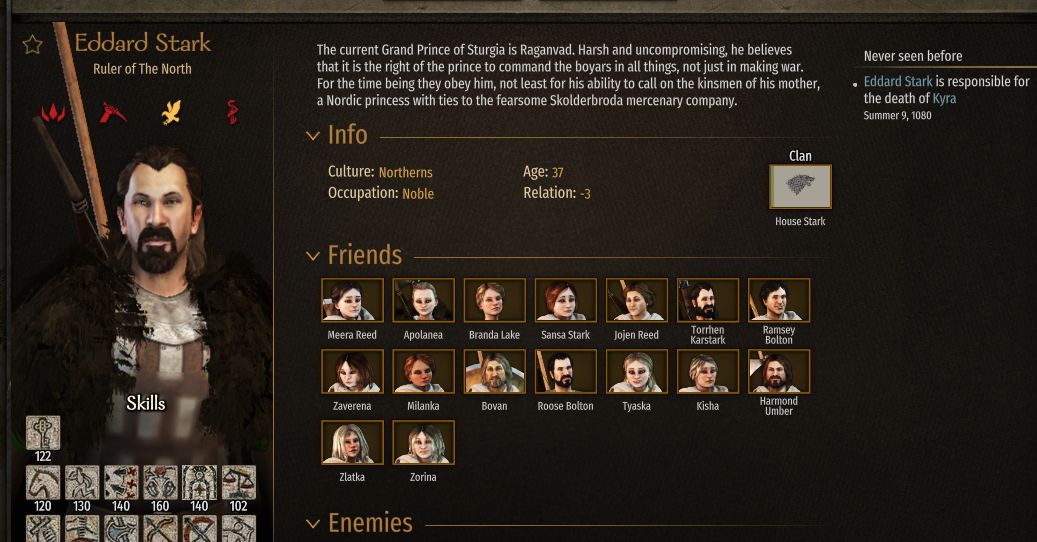Select the horse head Riding skill icon
1037x542 pixels.
tap(43, 483)
